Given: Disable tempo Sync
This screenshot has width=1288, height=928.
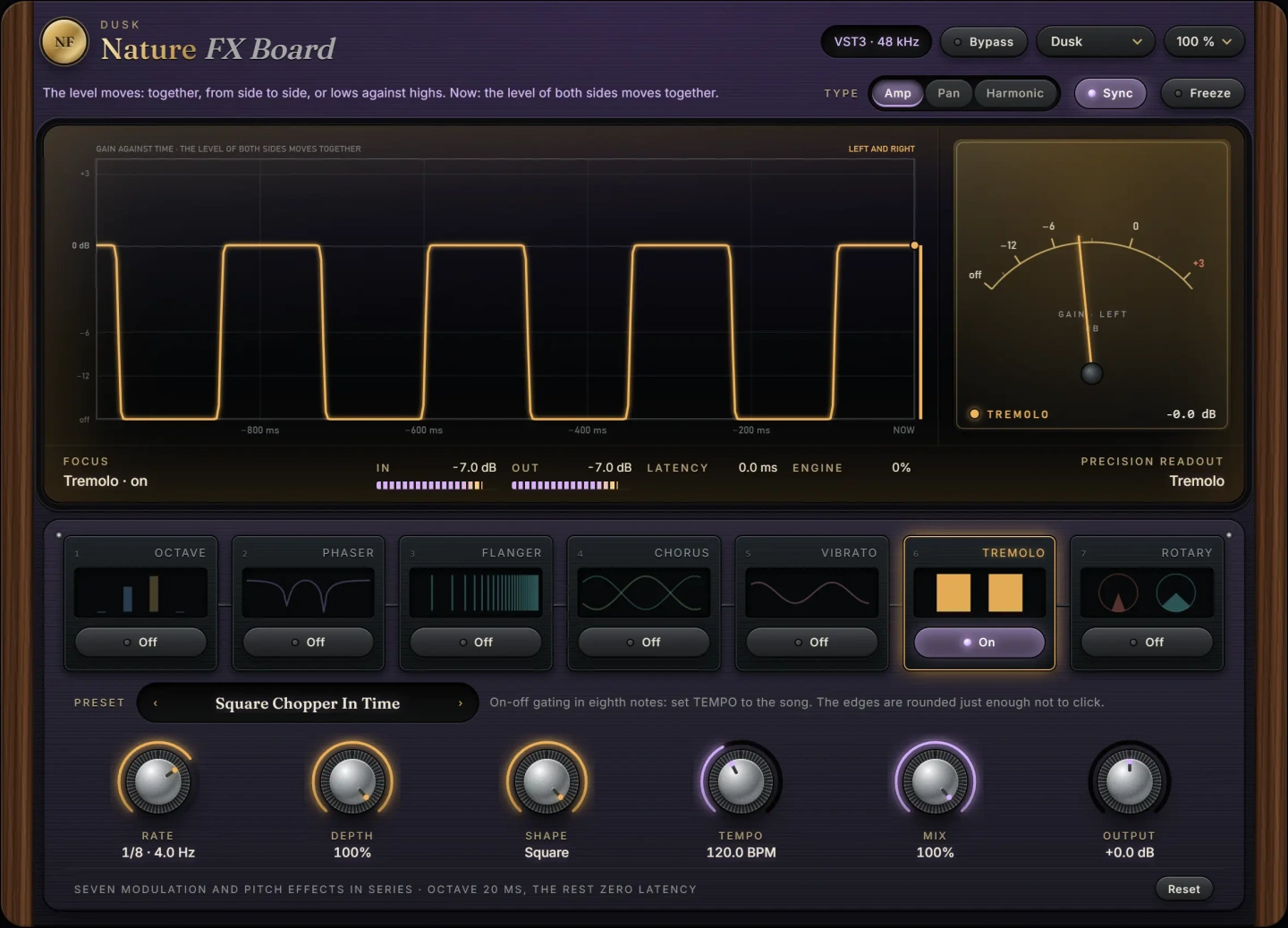Looking at the screenshot, I should click(1110, 93).
